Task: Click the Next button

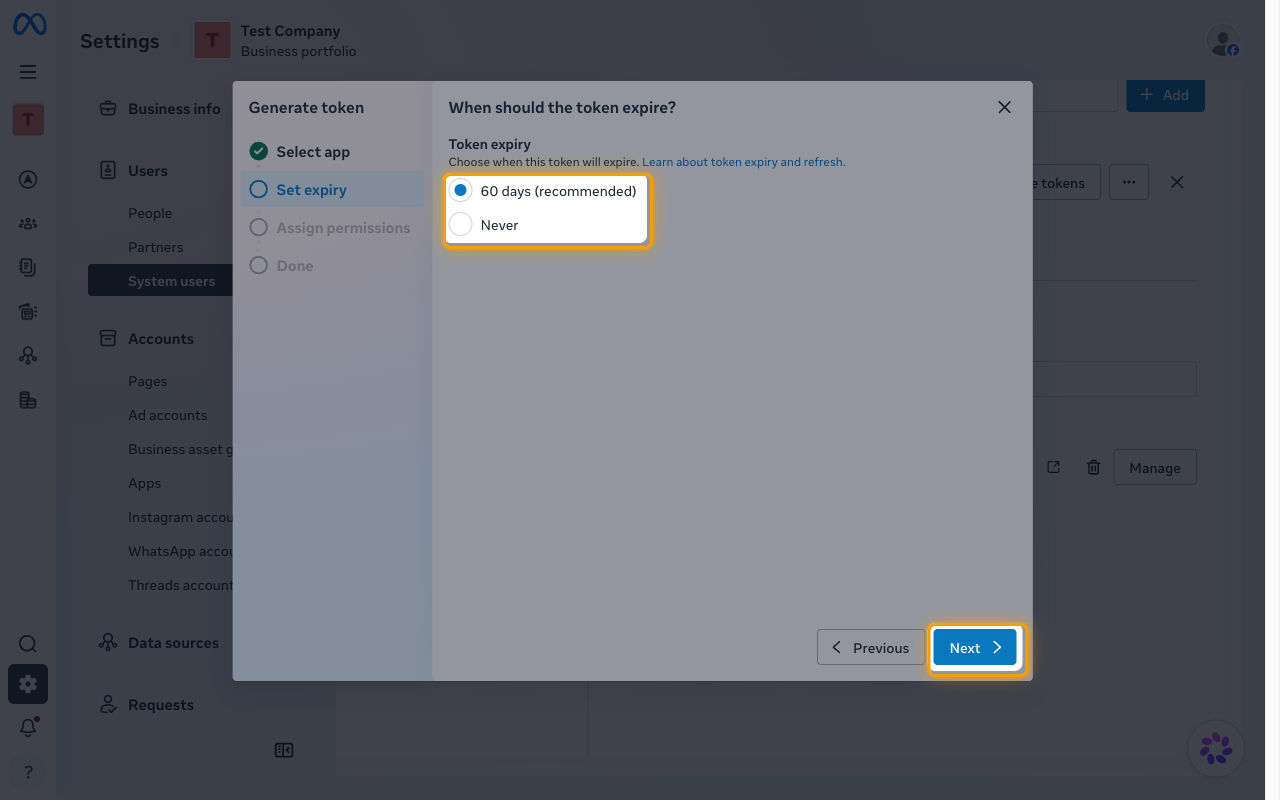Action: tap(975, 648)
